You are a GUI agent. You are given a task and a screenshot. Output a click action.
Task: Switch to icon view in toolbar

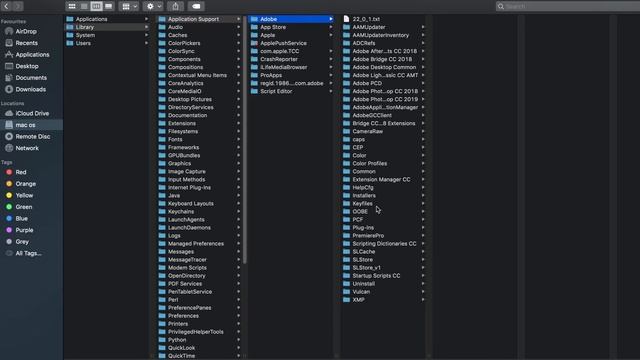coord(72,6)
